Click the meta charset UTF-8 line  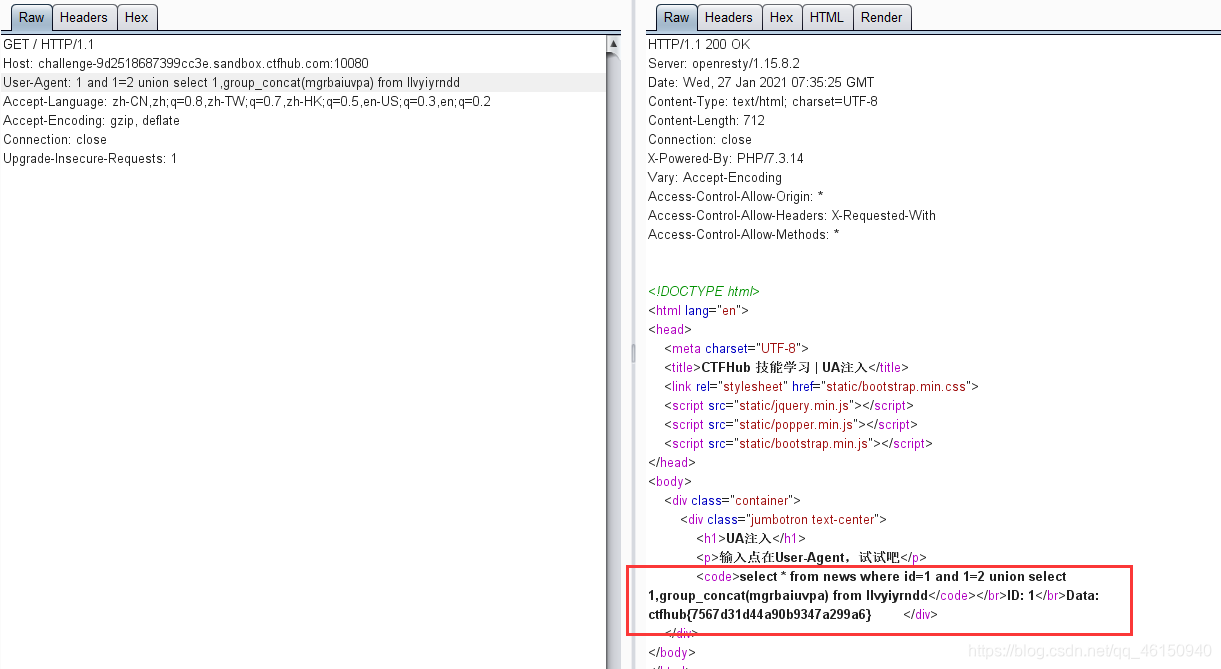(x=736, y=348)
